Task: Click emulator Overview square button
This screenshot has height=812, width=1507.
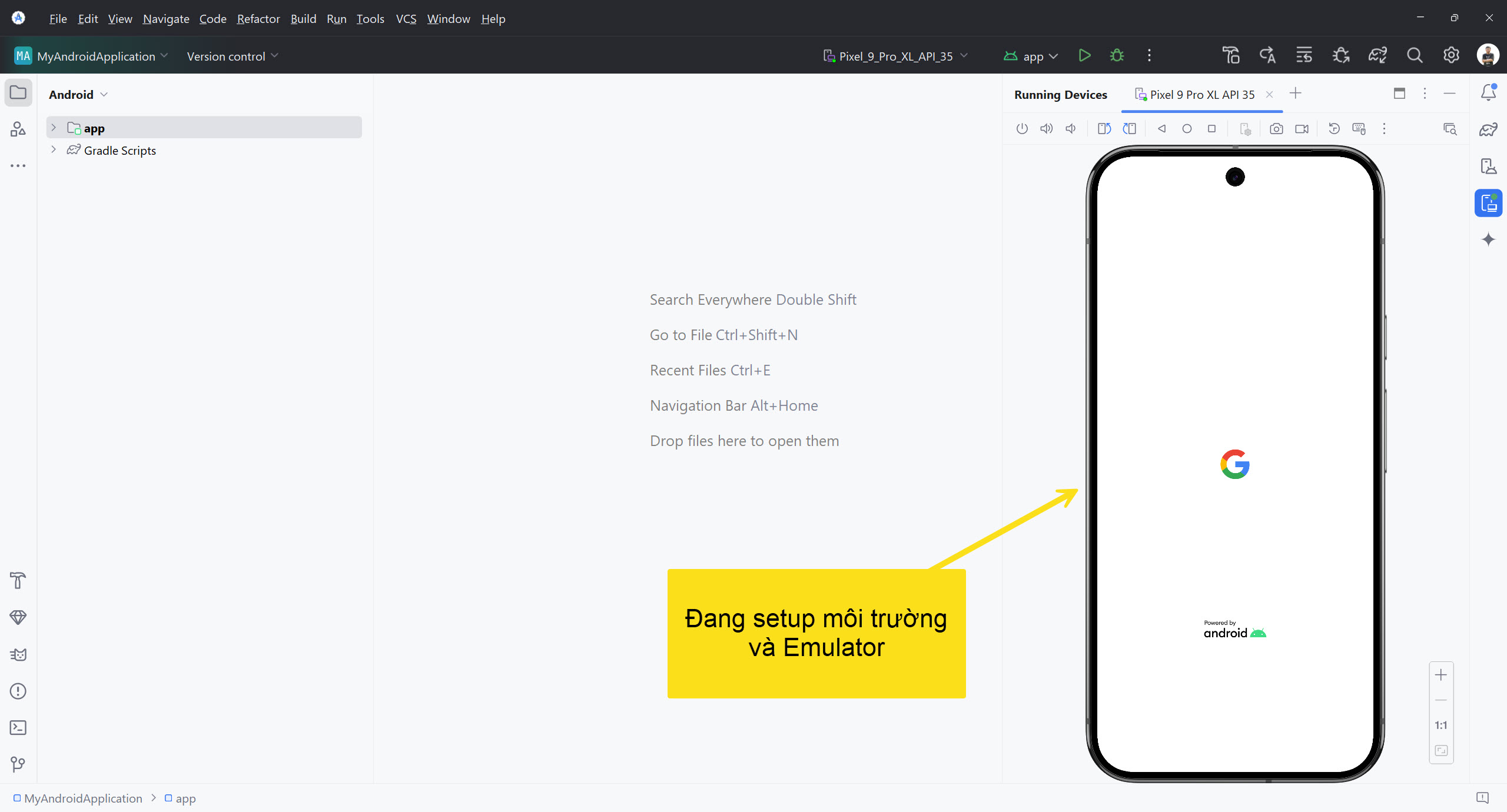Action: pyautogui.click(x=1211, y=128)
